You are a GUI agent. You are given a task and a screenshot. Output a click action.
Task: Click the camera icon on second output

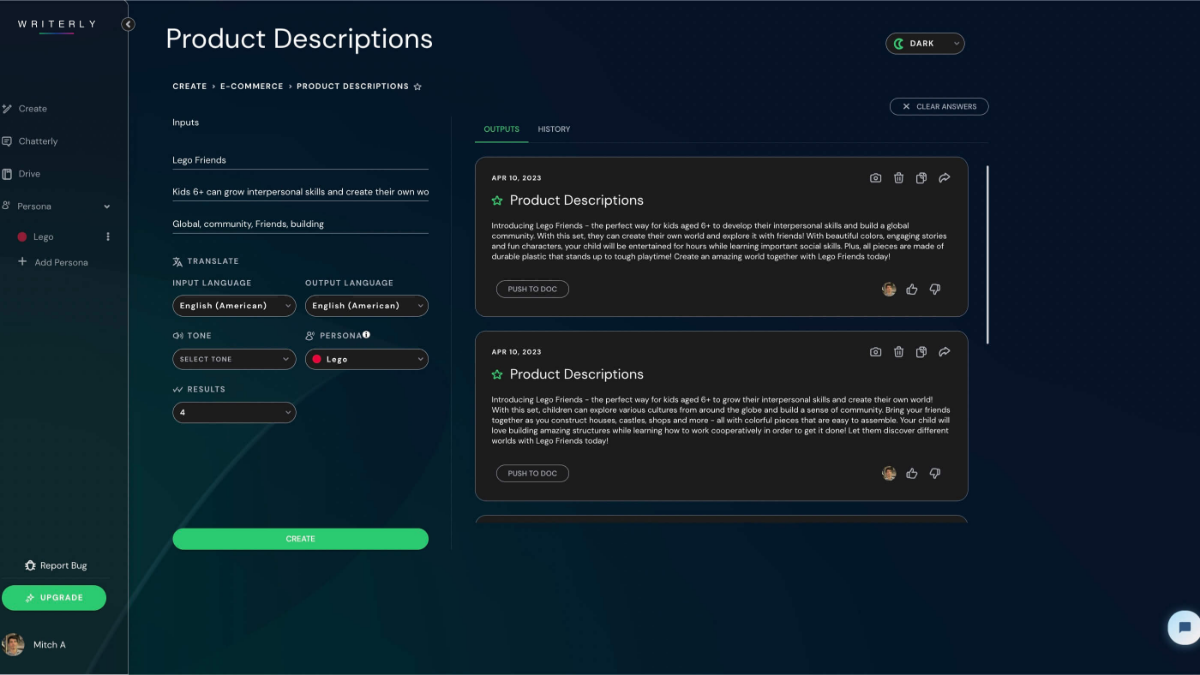click(876, 352)
